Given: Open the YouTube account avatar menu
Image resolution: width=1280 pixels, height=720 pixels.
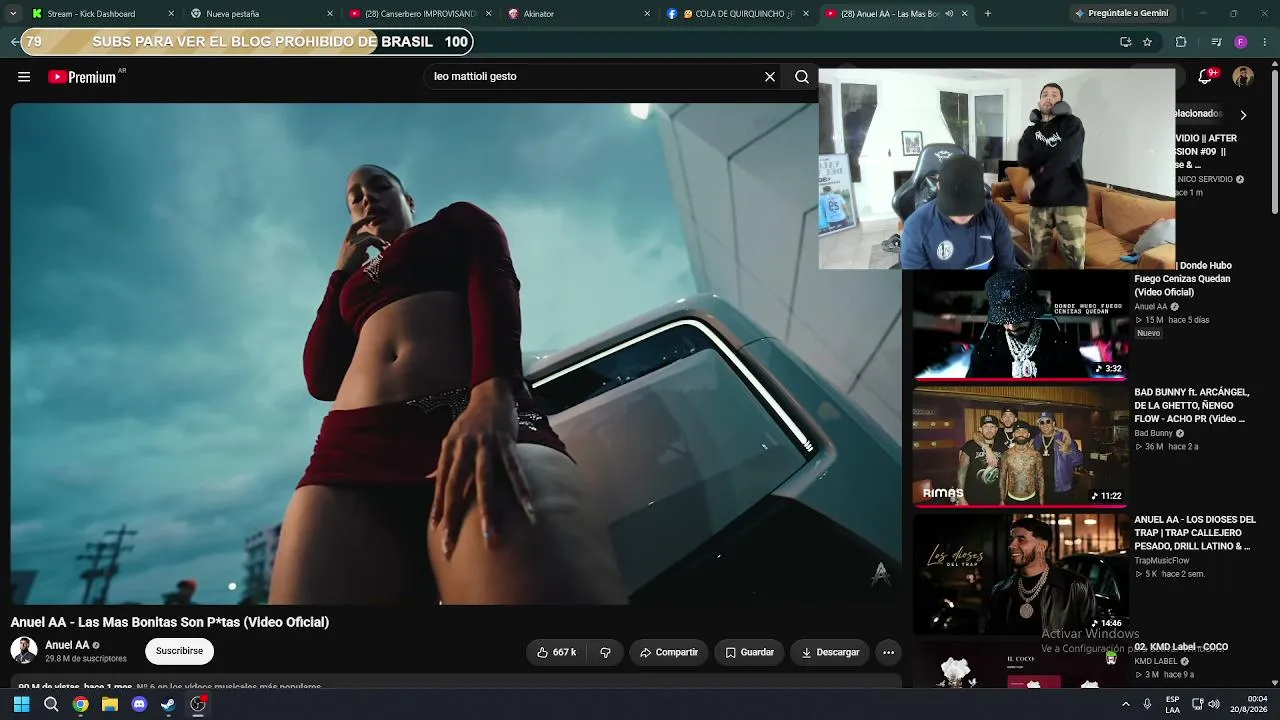Looking at the screenshot, I should (1243, 77).
